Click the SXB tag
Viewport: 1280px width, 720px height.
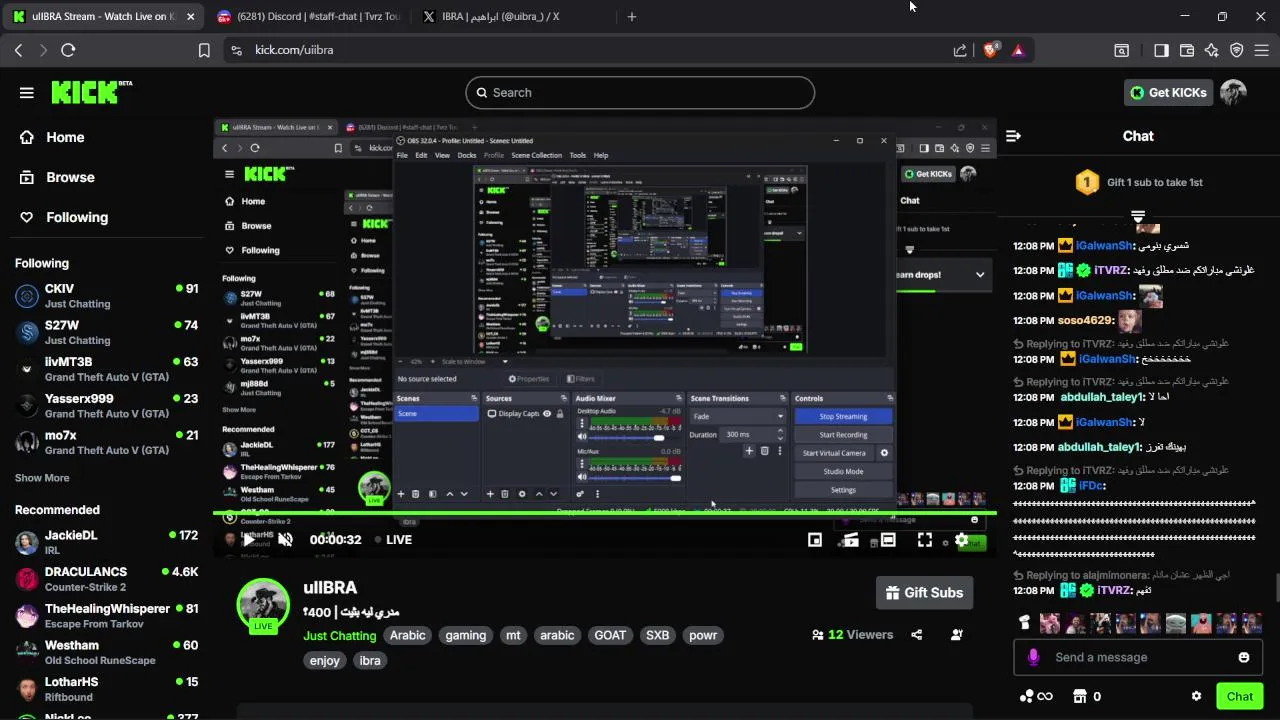pyautogui.click(x=657, y=635)
